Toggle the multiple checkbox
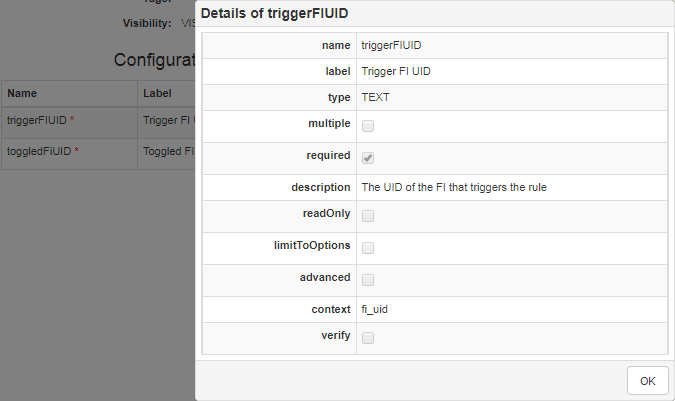Image resolution: width=675 pixels, height=401 pixels. click(x=368, y=126)
